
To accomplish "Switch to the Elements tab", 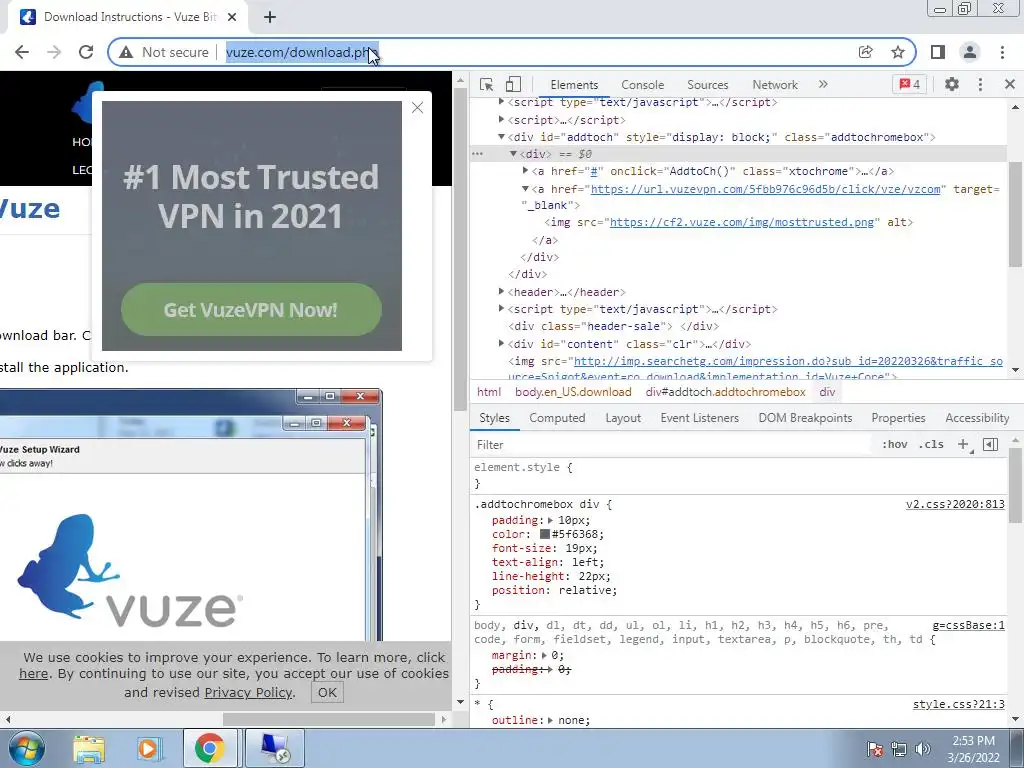I will point(574,85).
